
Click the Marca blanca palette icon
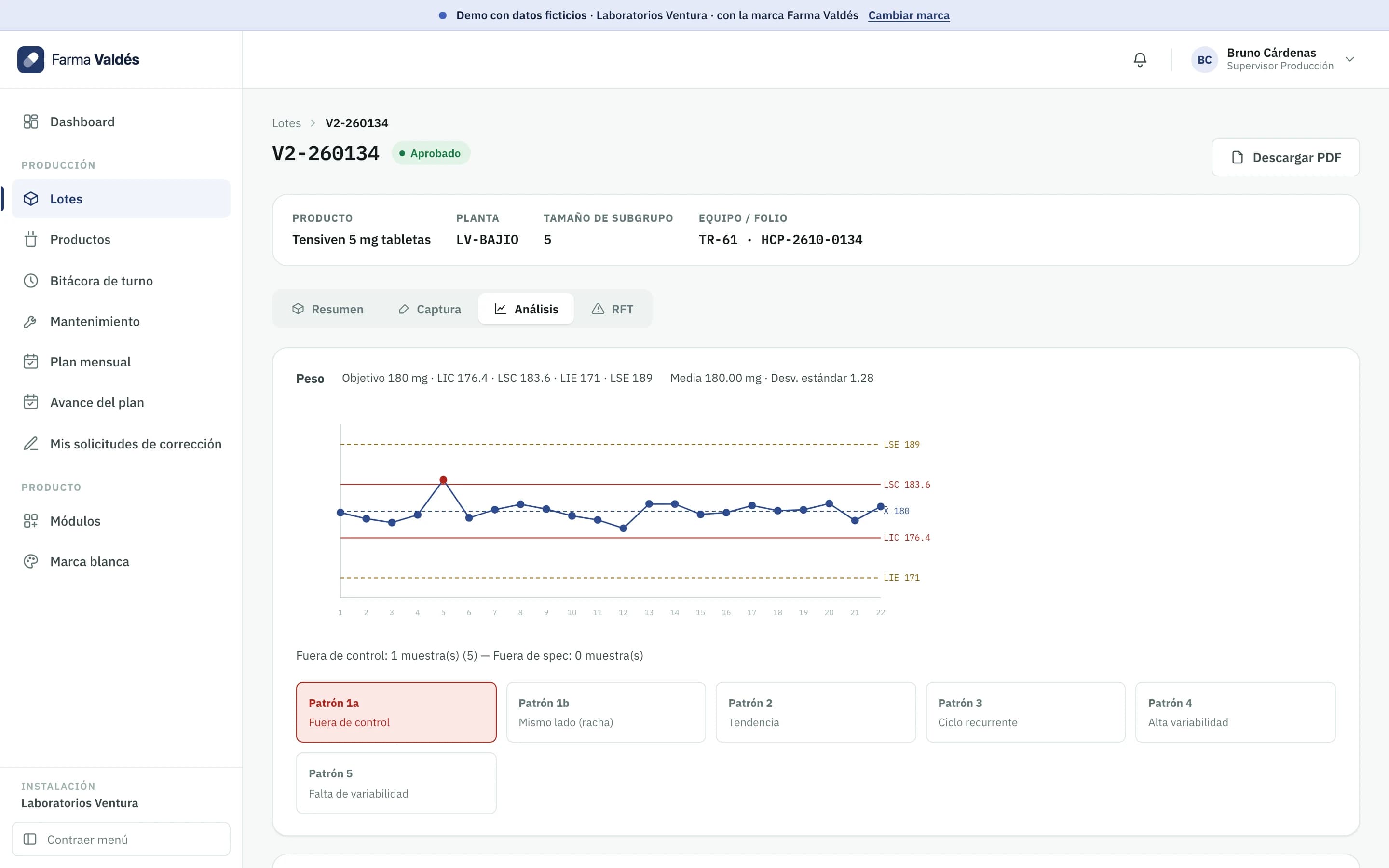click(30, 561)
